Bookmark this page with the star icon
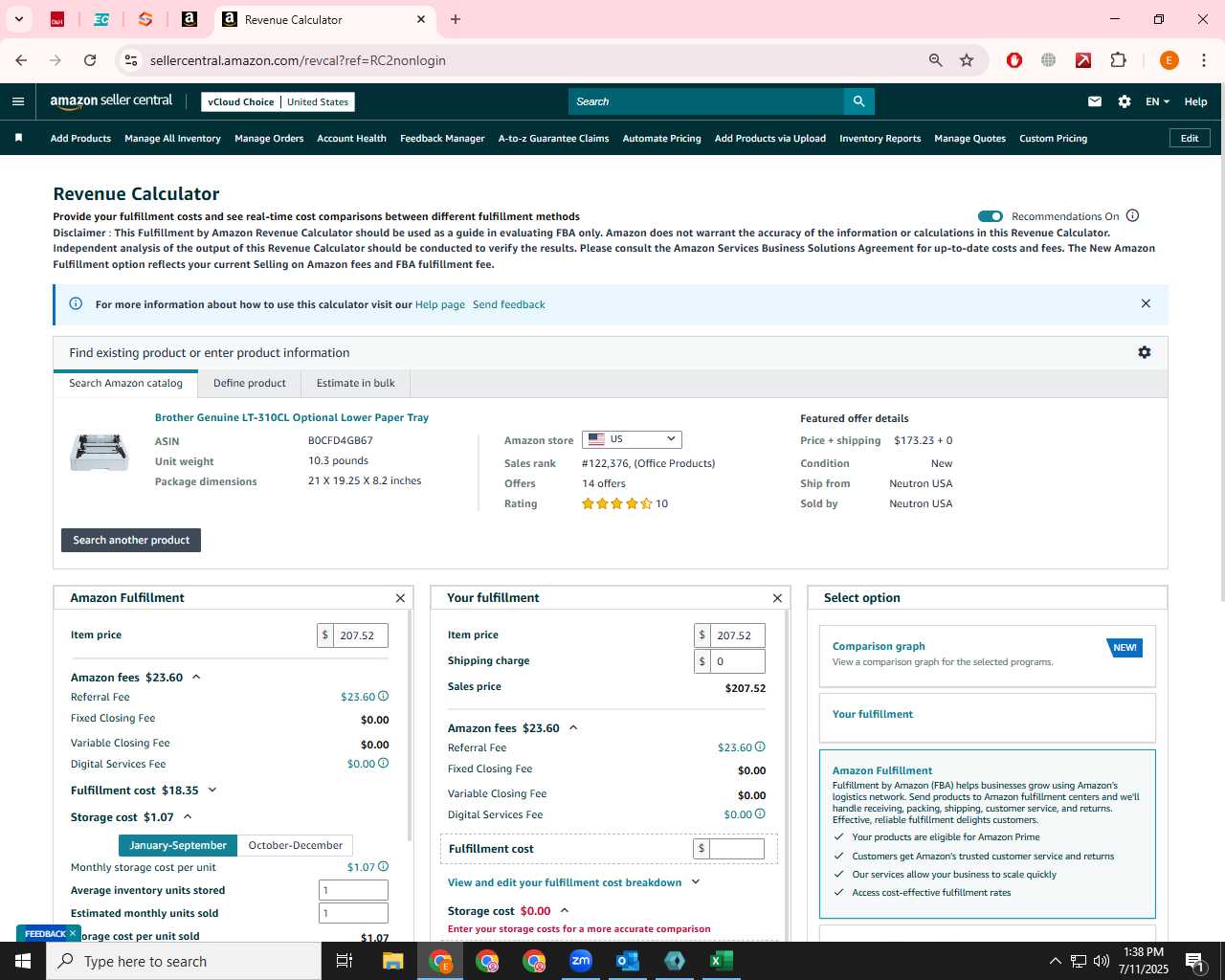The height and width of the screenshot is (980, 1225). (x=967, y=60)
